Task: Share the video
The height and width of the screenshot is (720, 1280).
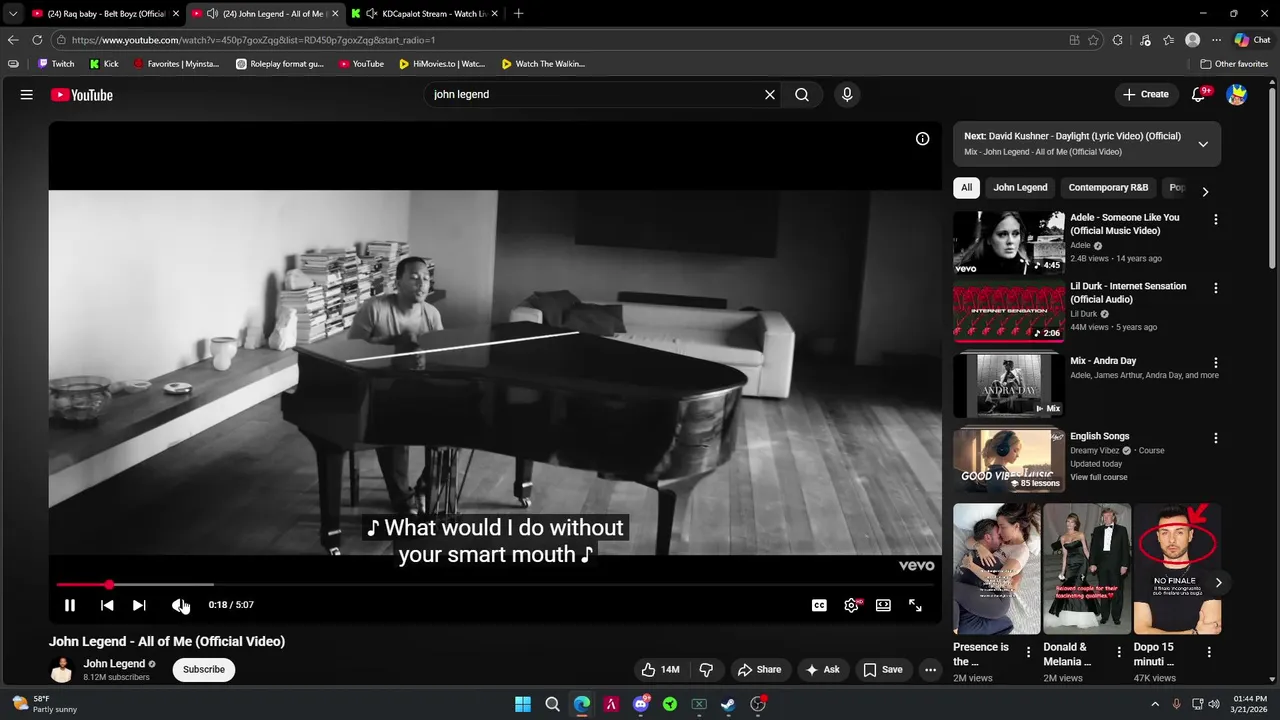Action: 759,670
